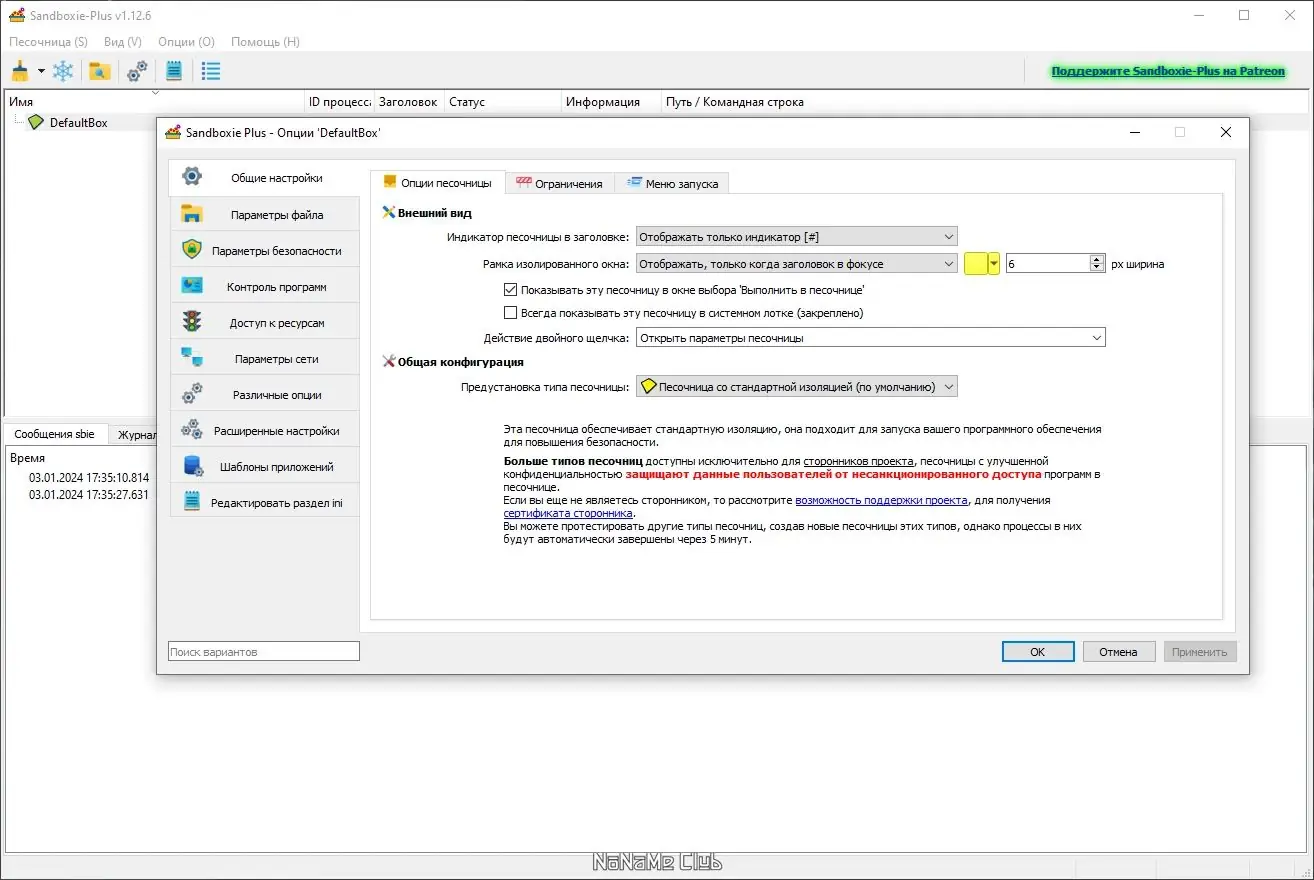
Task: Open the Контроль программ sidebar section
Action: 264,287
